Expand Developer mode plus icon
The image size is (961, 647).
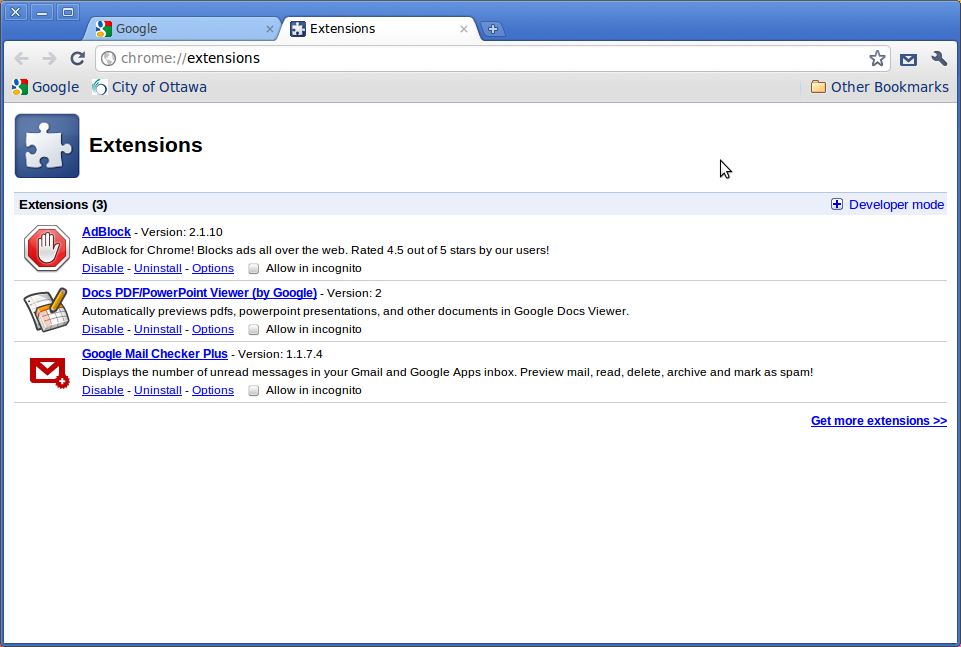pyautogui.click(x=837, y=204)
